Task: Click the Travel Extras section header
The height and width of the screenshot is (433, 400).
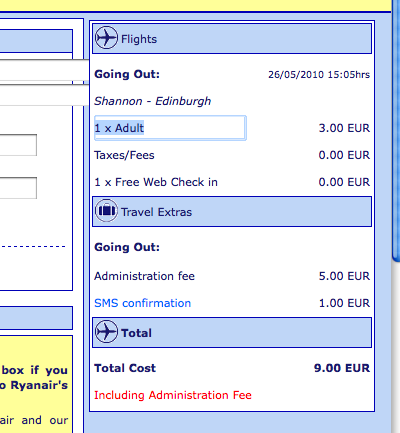Action: click(232, 212)
